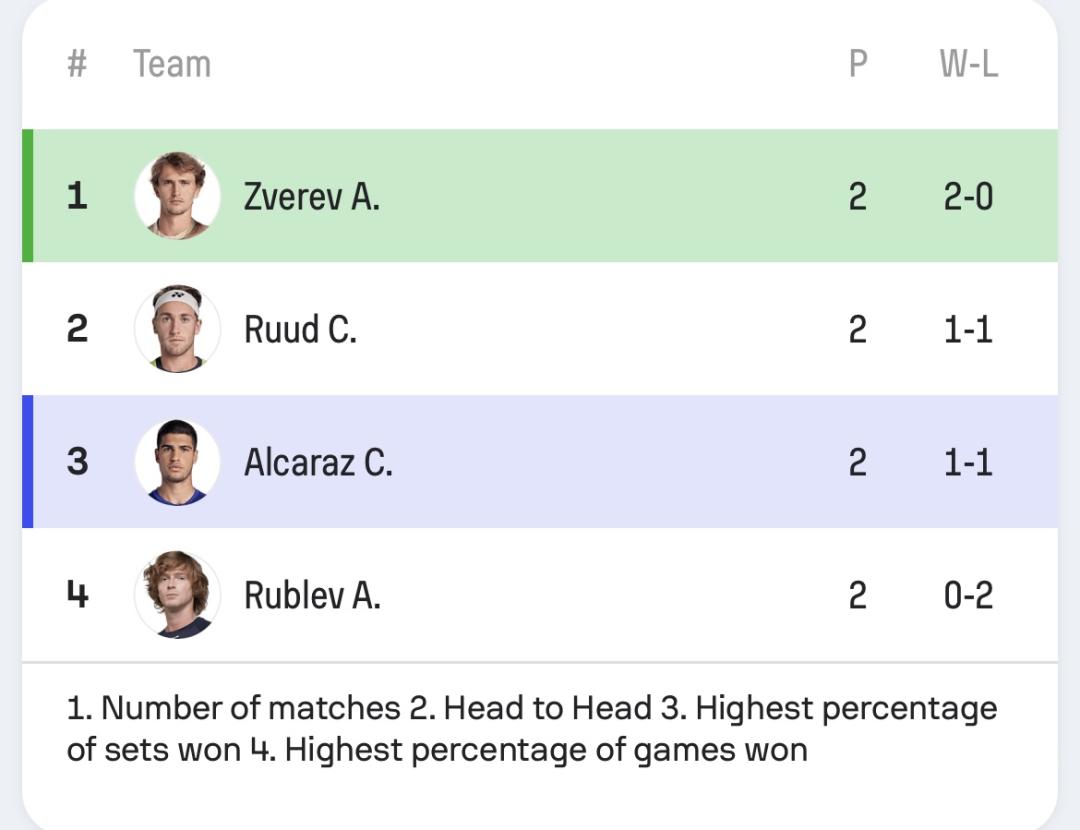Select the Zverev A. name
1080x830 pixels.
pos(311,197)
